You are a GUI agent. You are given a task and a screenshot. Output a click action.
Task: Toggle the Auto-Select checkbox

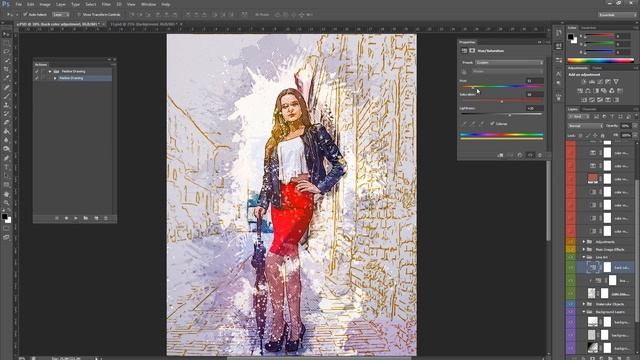click(x=25, y=14)
